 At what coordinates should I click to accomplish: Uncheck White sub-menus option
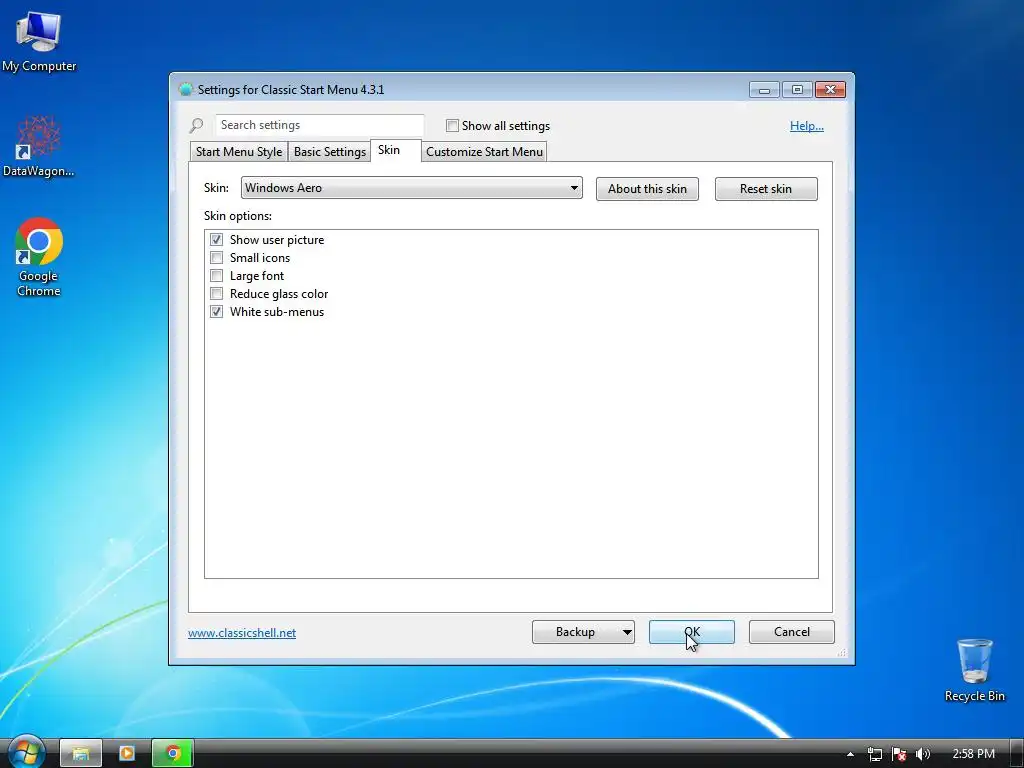pyautogui.click(x=217, y=312)
